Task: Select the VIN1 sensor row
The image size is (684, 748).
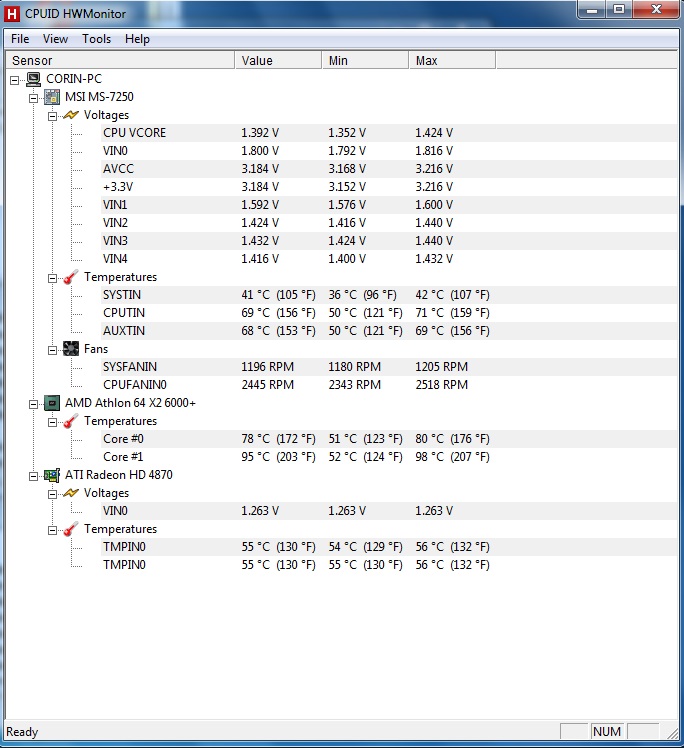Action: coord(389,205)
